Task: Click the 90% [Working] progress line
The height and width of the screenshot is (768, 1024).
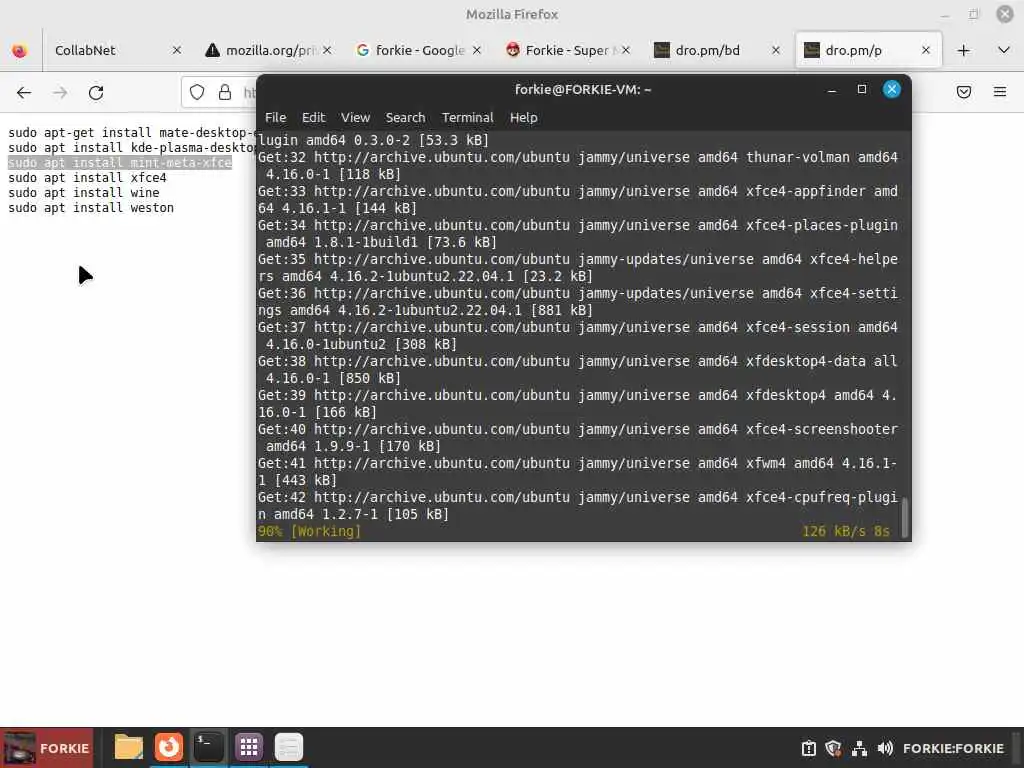Action: pos(310,532)
